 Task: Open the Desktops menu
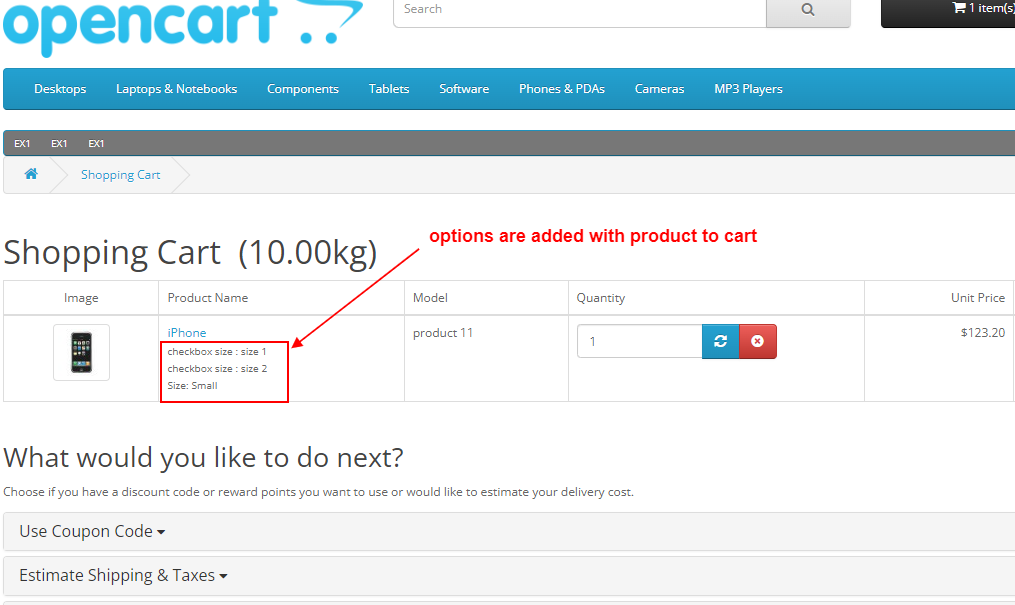click(59, 89)
